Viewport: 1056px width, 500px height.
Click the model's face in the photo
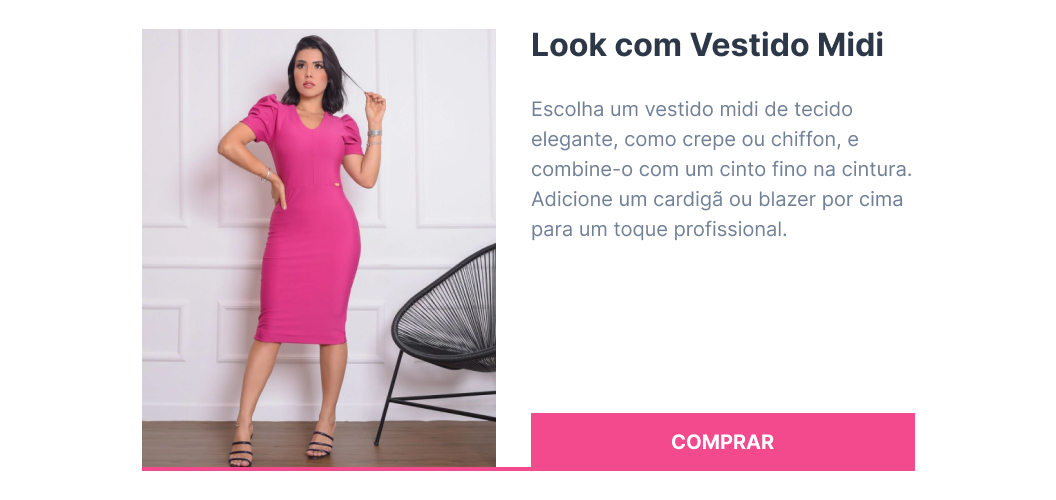309,72
